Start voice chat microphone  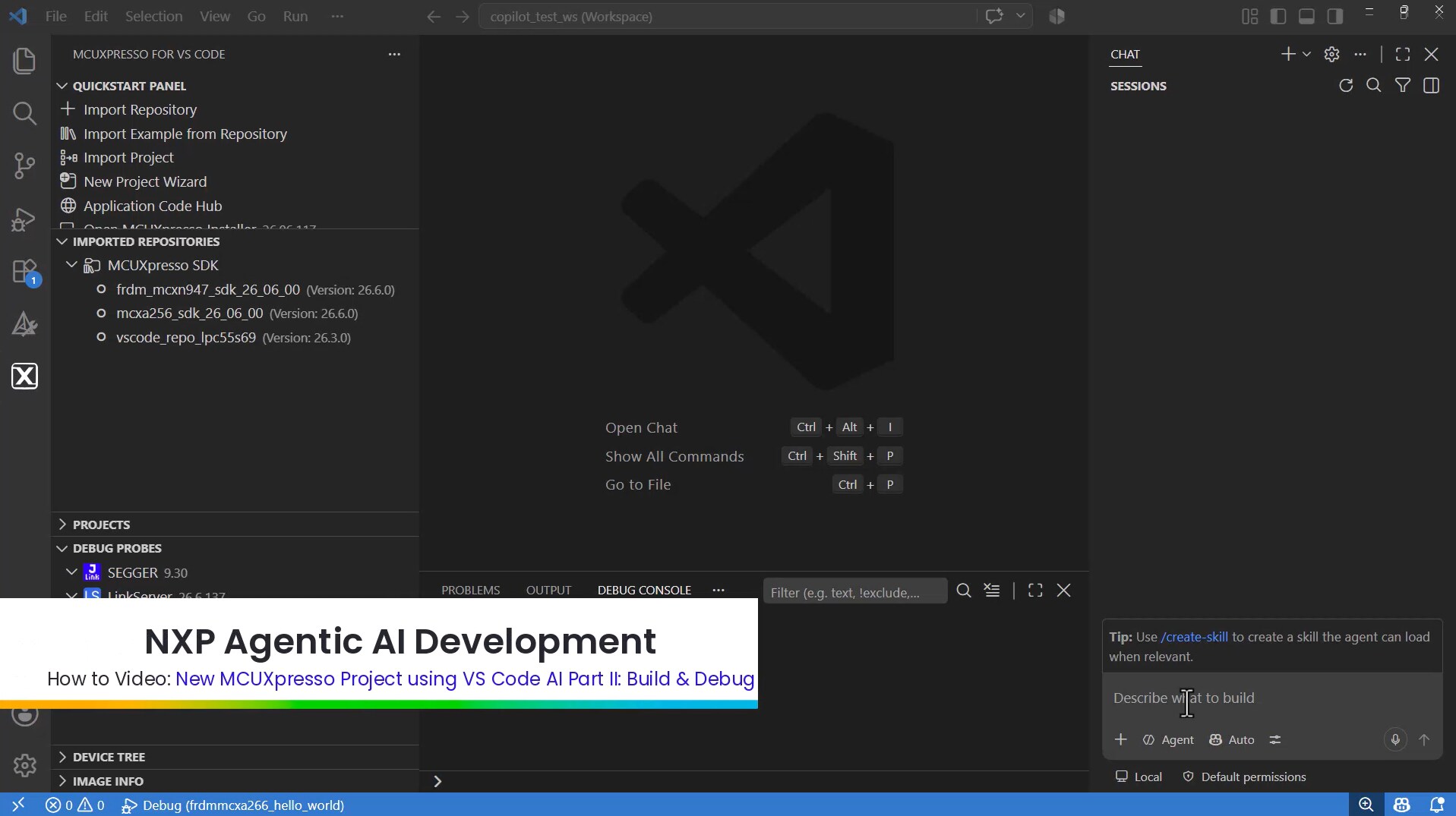pyautogui.click(x=1395, y=739)
